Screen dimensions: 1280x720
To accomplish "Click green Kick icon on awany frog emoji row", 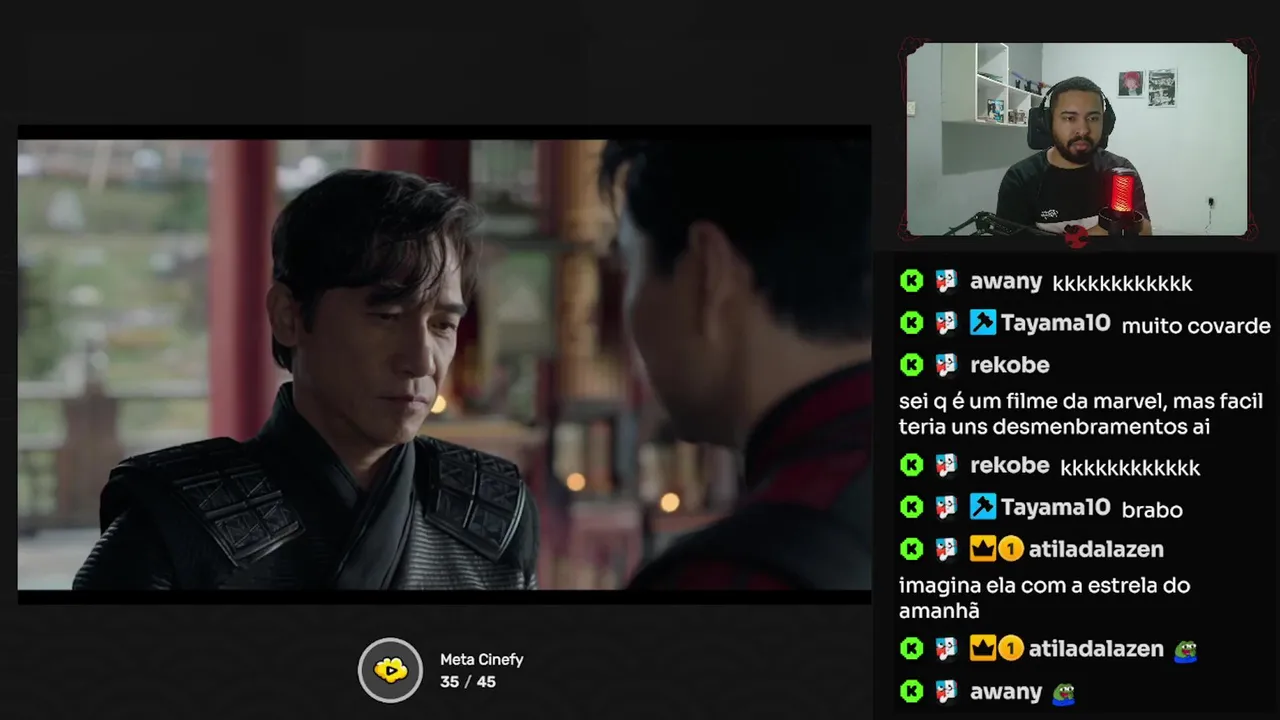I will (911, 691).
